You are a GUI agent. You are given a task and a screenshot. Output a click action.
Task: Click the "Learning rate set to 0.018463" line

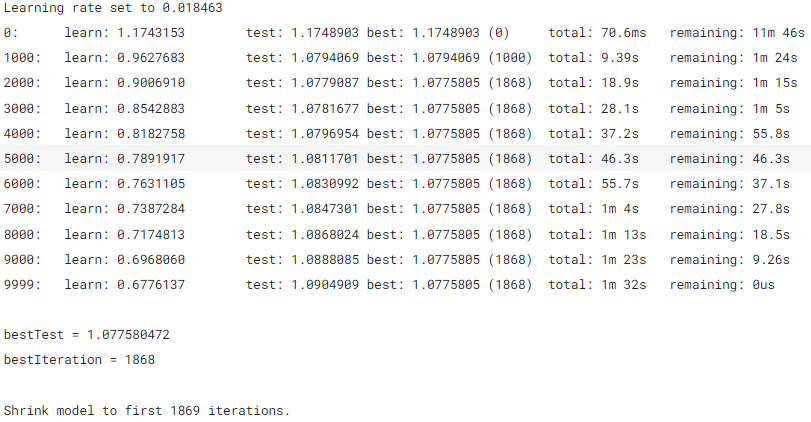pyautogui.click(x=113, y=7)
